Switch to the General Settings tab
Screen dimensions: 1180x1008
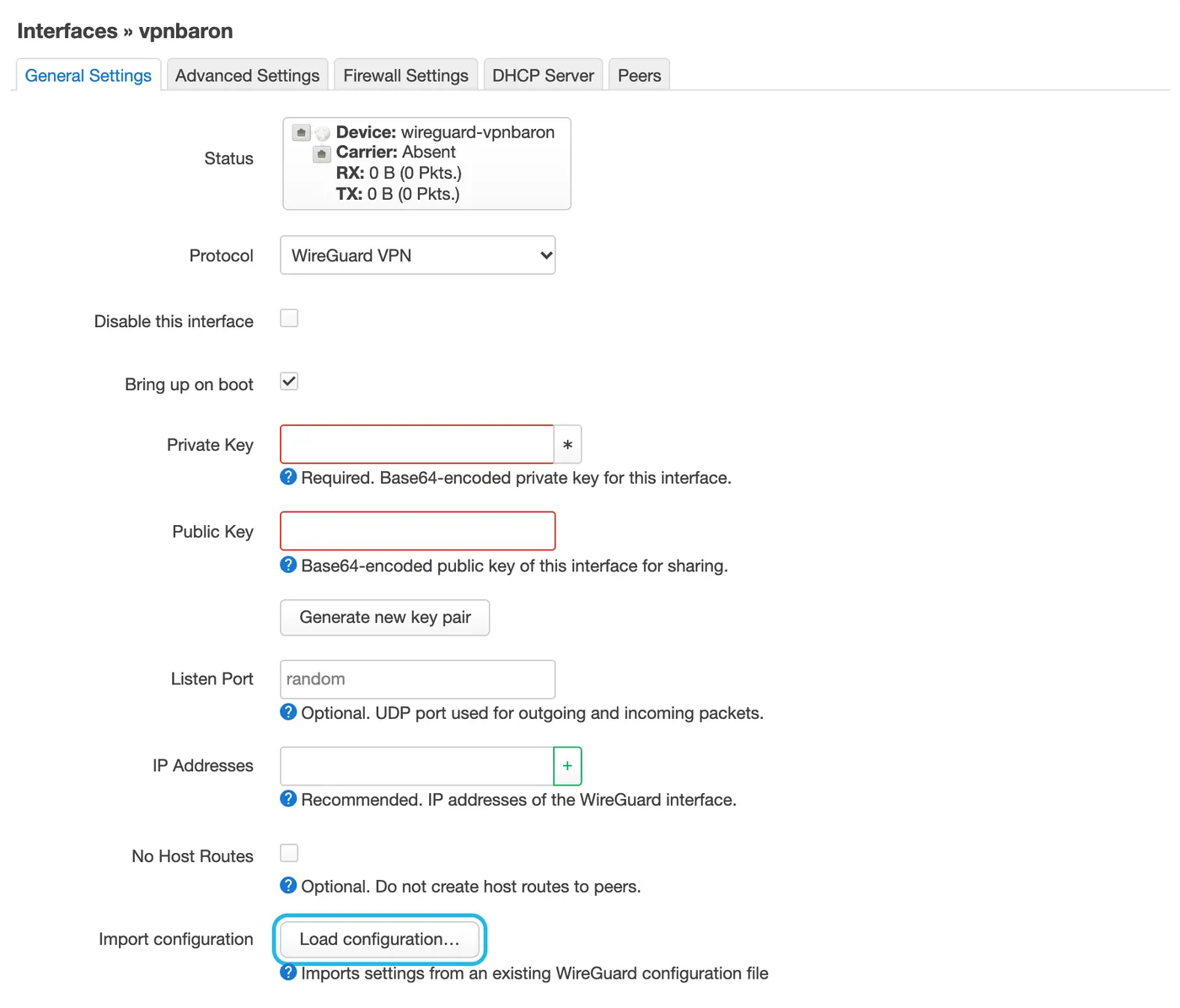click(x=88, y=75)
